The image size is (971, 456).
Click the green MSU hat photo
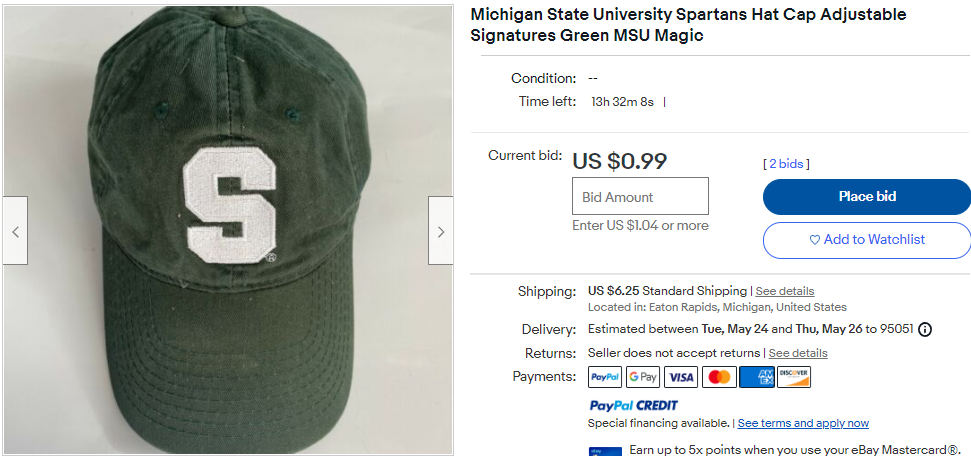coord(227,231)
